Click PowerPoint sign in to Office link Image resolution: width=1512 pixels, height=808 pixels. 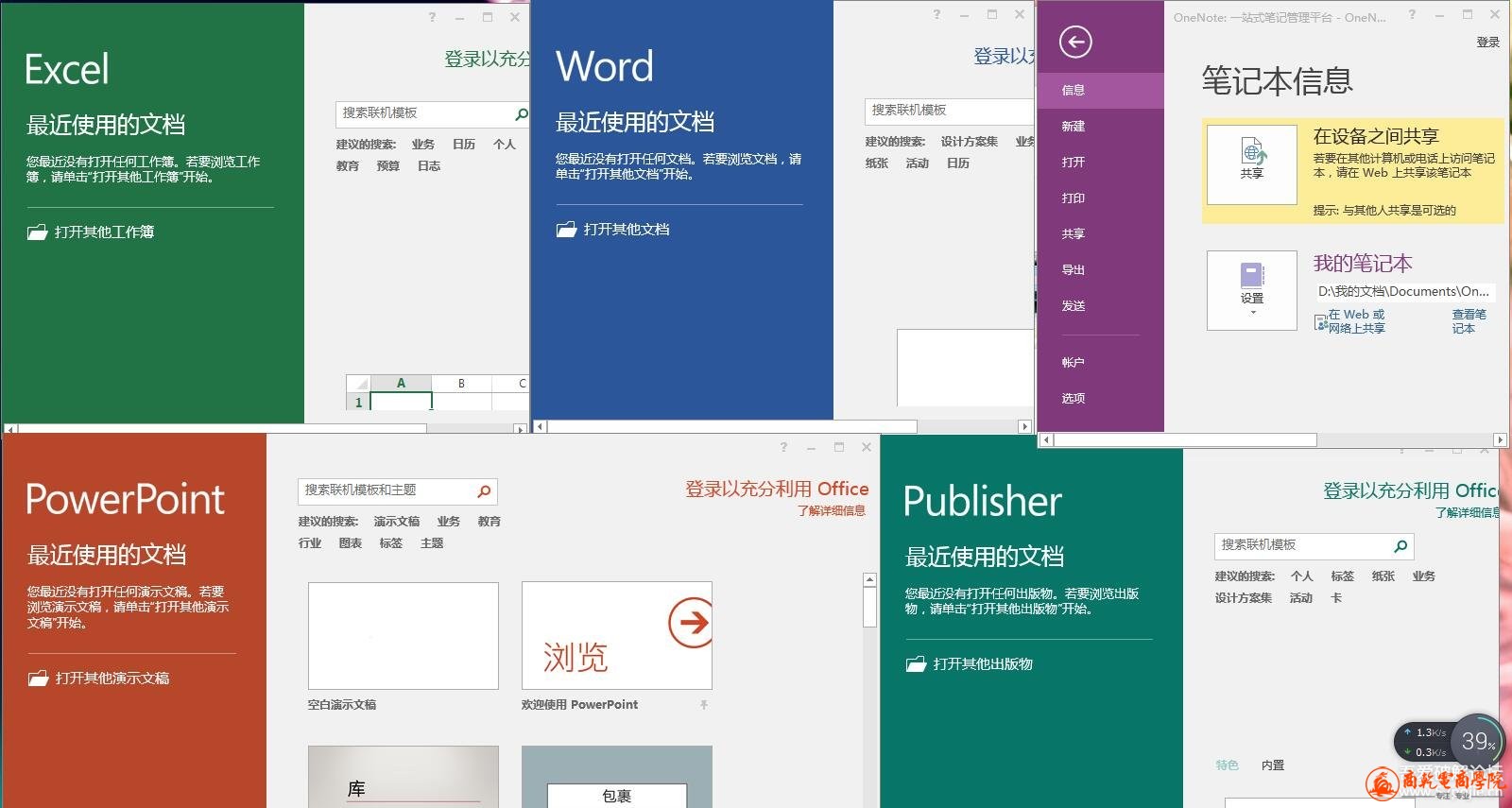coord(777,489)
